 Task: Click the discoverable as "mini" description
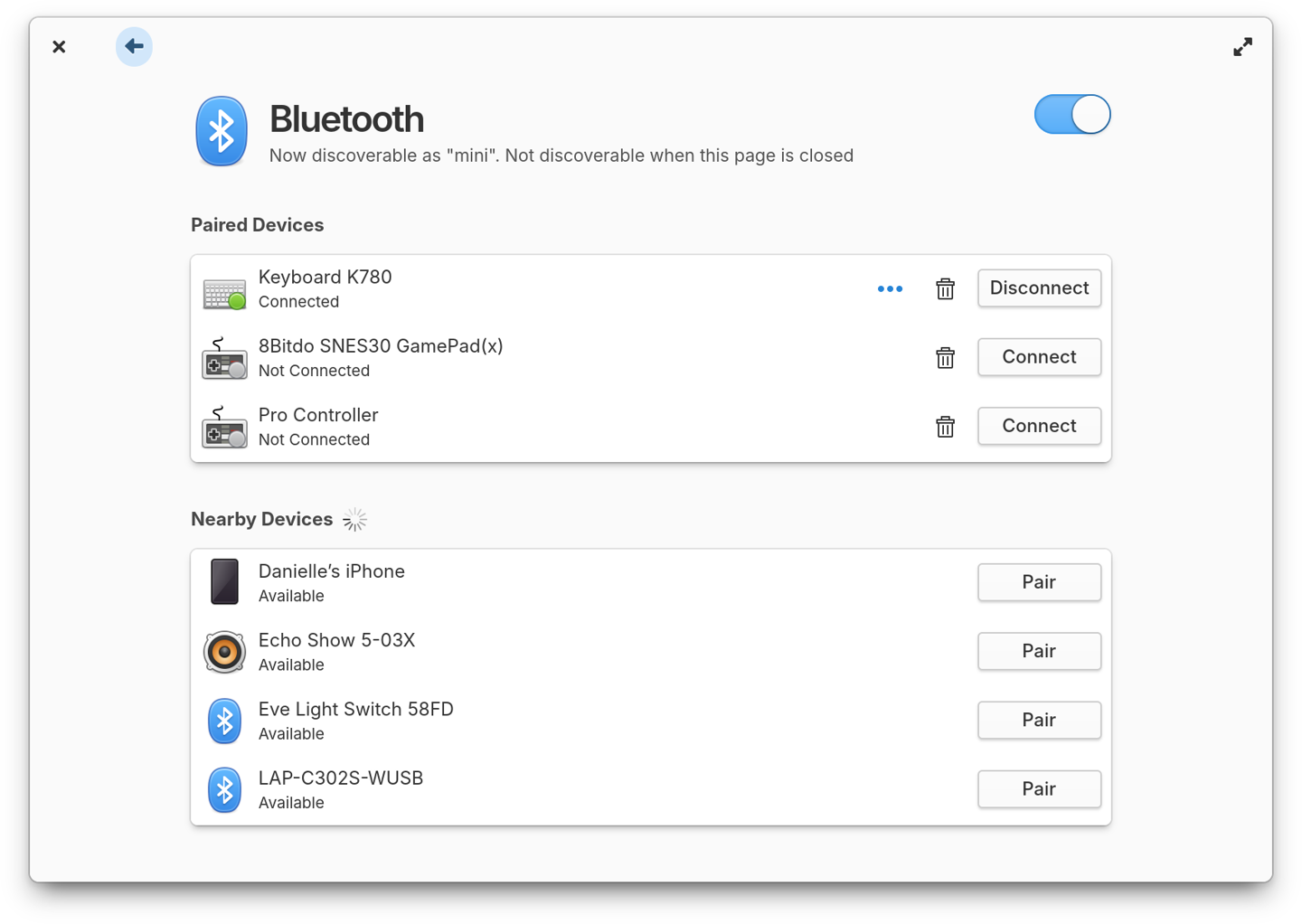coord(561,156)
